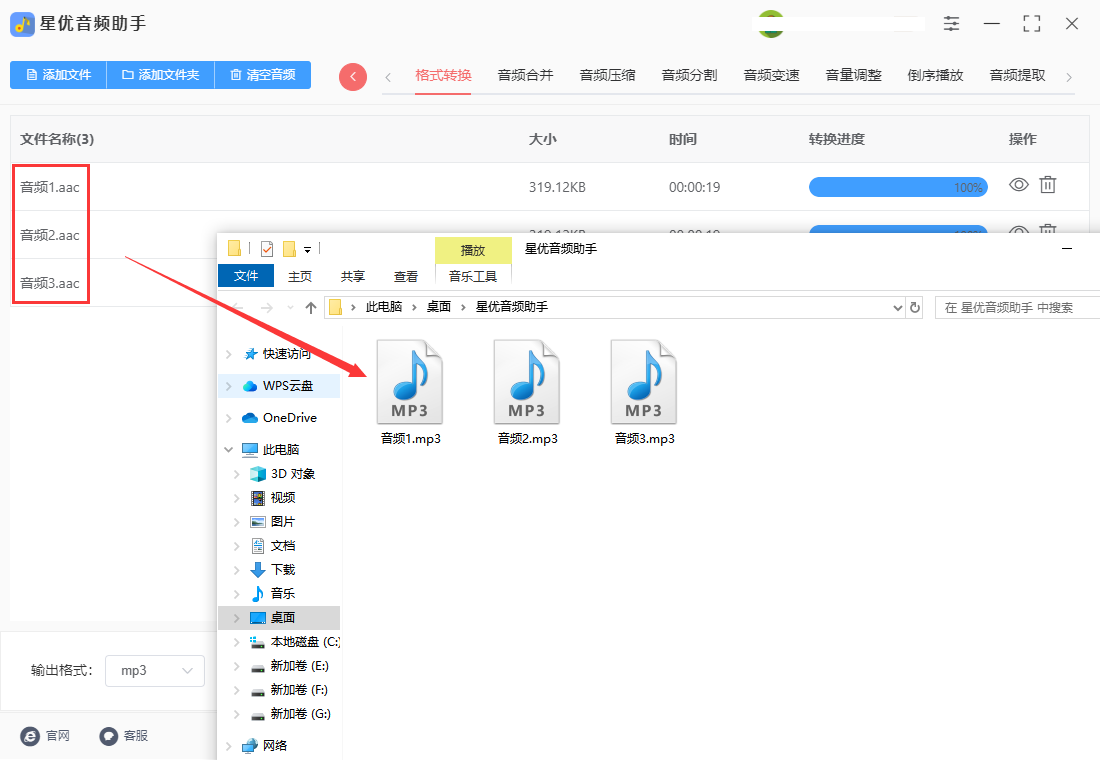
Task: Click 添加文件 button
Action: (58, 75)
